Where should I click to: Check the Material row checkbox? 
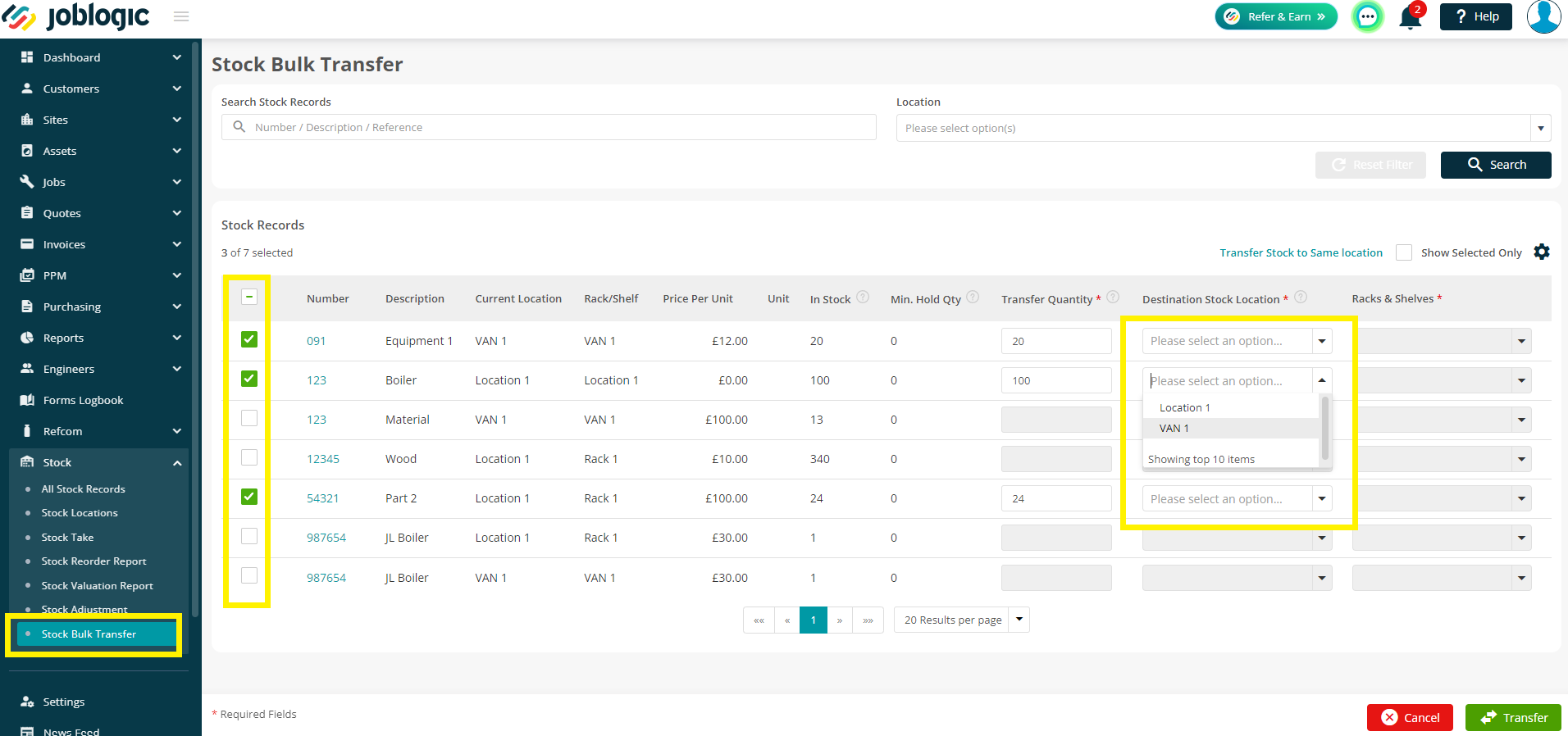point(249,418)
